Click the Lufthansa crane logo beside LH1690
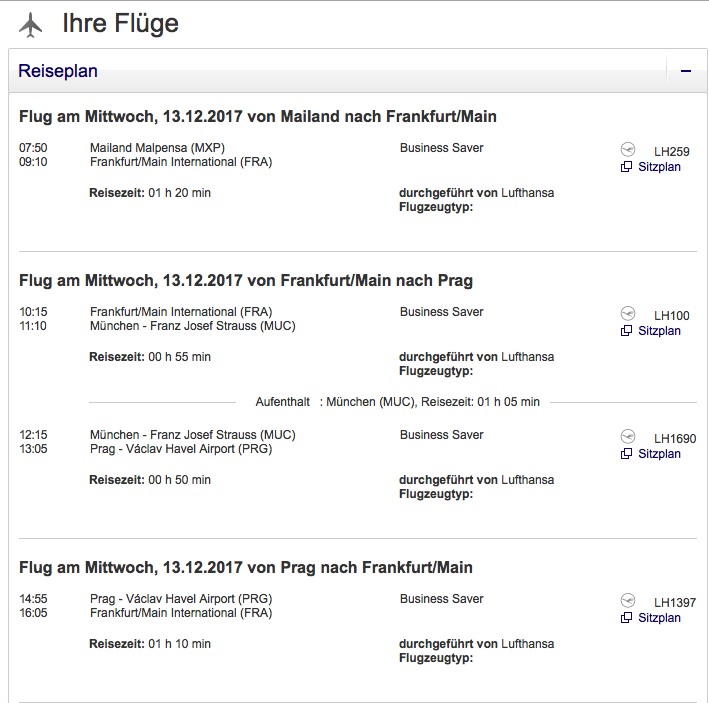709x703 pixels. pyautogui.click(x=628, y=436)
